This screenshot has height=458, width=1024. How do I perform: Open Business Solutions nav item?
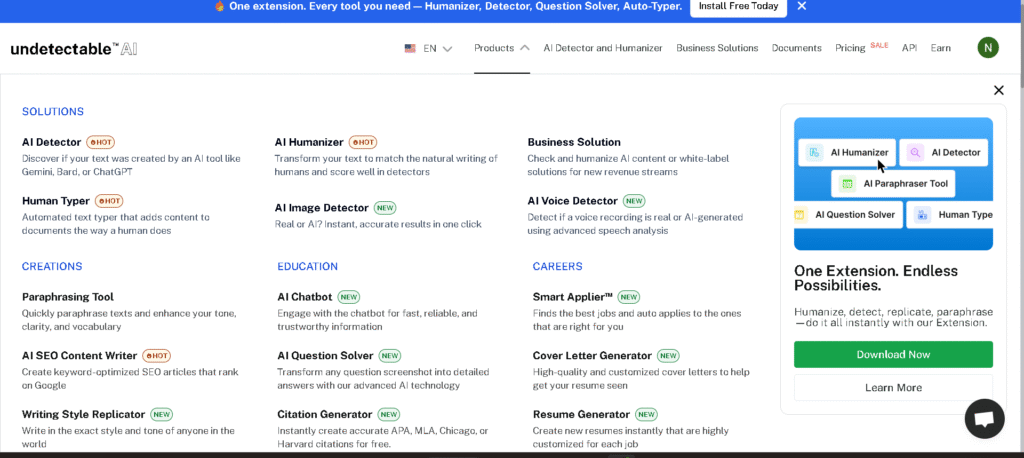coord(717,48)
